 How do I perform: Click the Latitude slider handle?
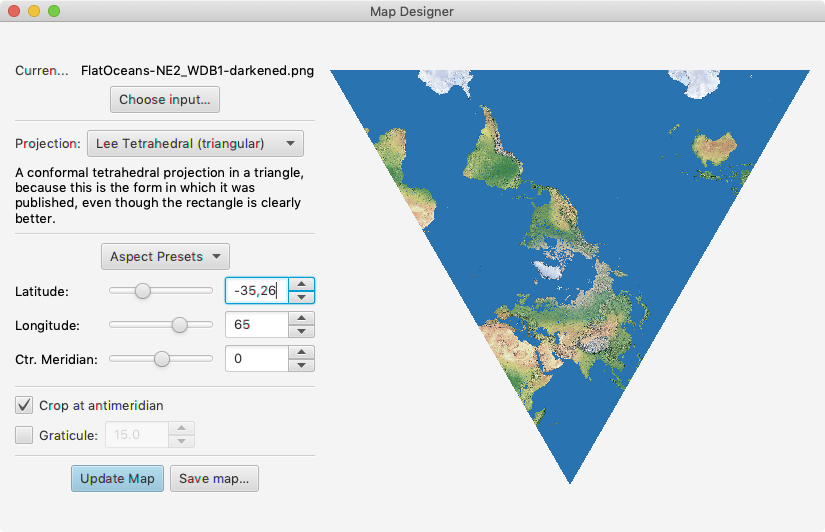point(143,291)
